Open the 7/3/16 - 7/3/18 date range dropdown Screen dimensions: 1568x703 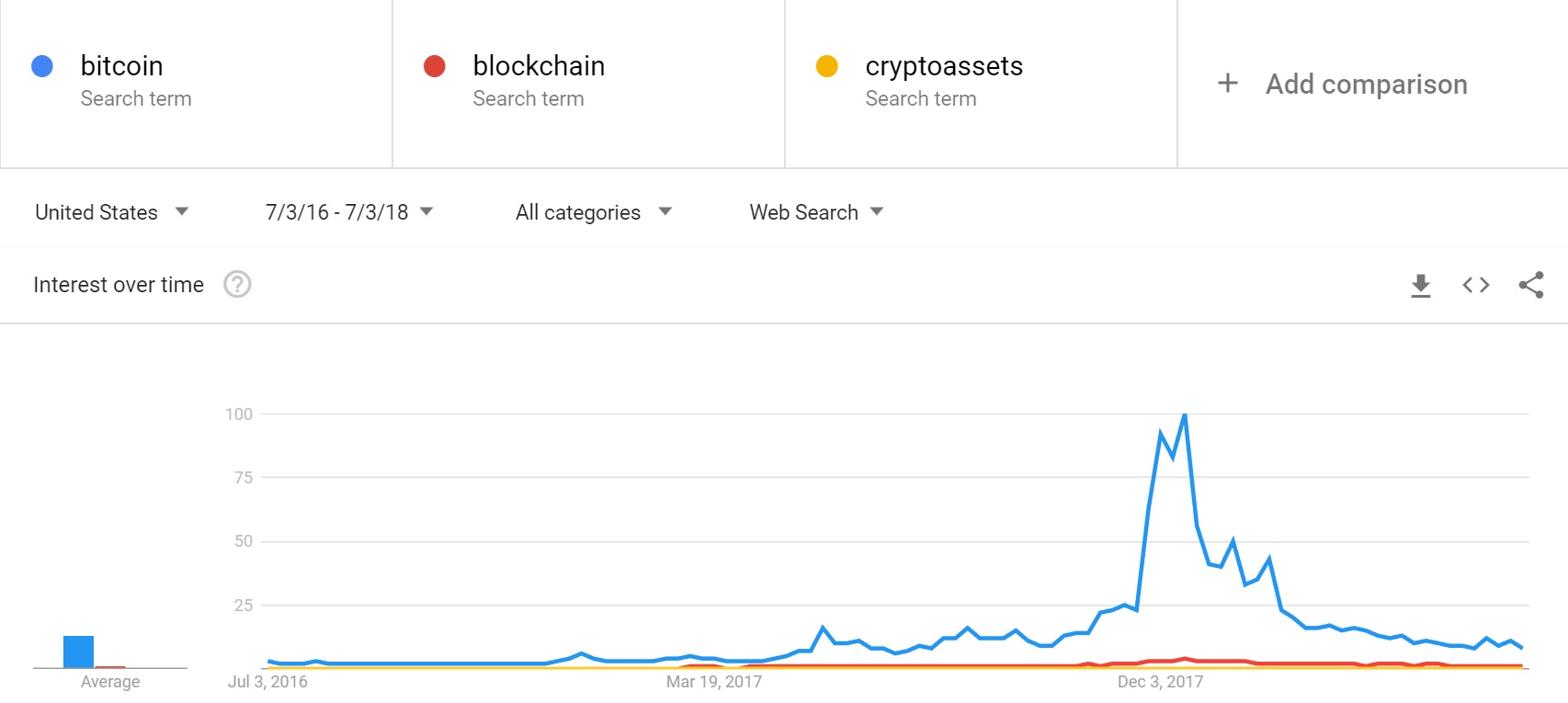tap(349, 212)
